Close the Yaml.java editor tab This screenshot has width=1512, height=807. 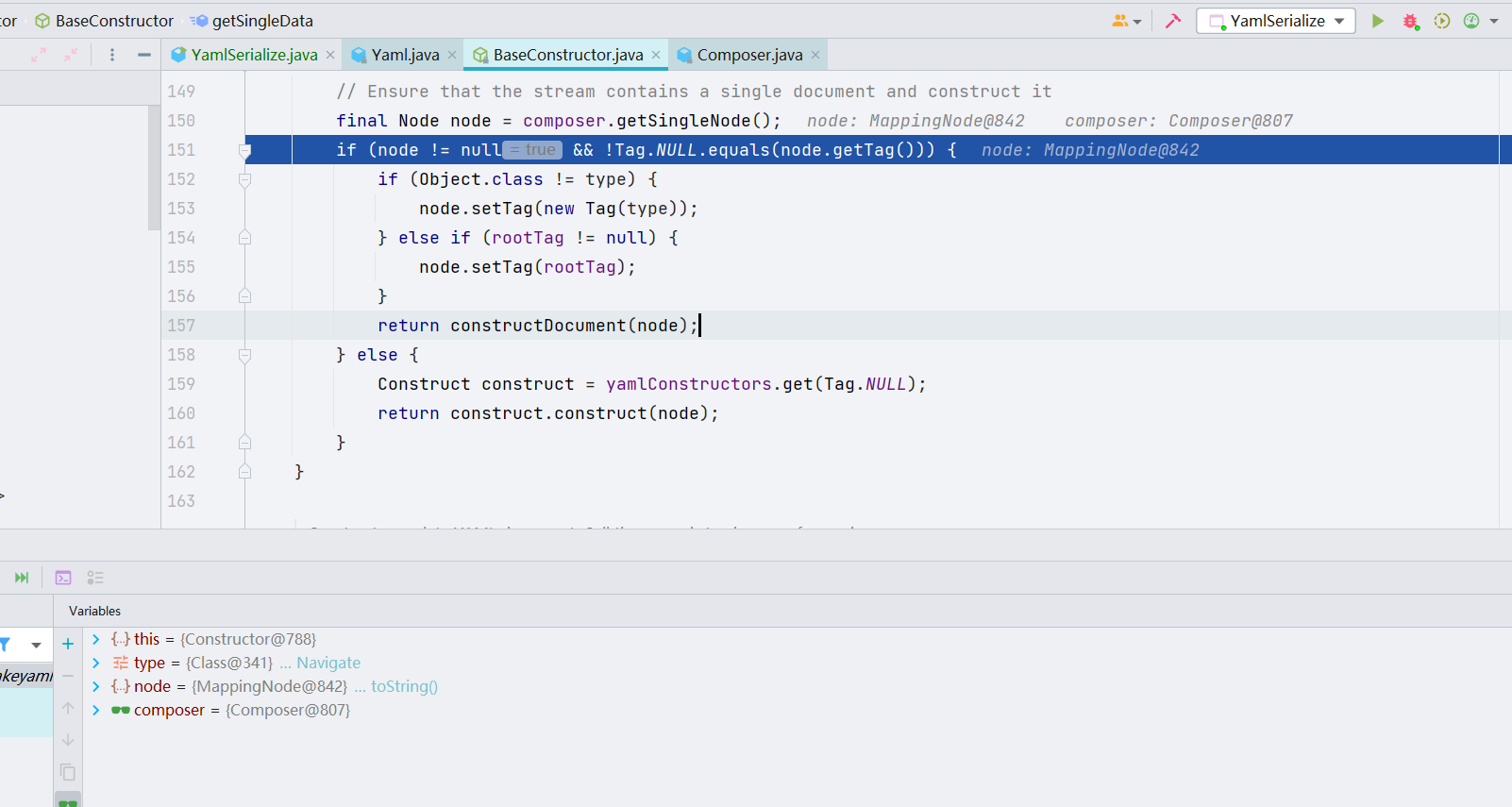point(452,55)
